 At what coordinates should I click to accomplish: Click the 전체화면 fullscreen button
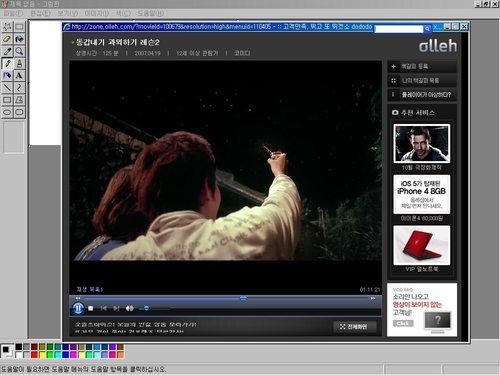coord(354,327)
